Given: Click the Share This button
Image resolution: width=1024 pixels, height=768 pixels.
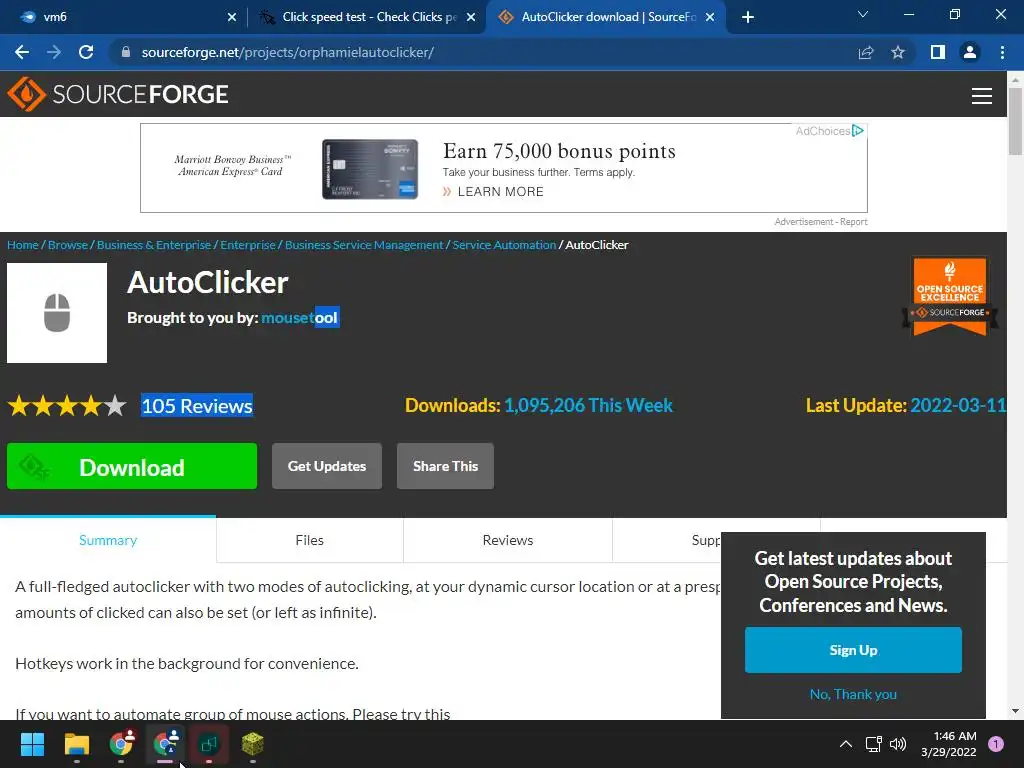Looking at the screenshot, I should [445, 466].
